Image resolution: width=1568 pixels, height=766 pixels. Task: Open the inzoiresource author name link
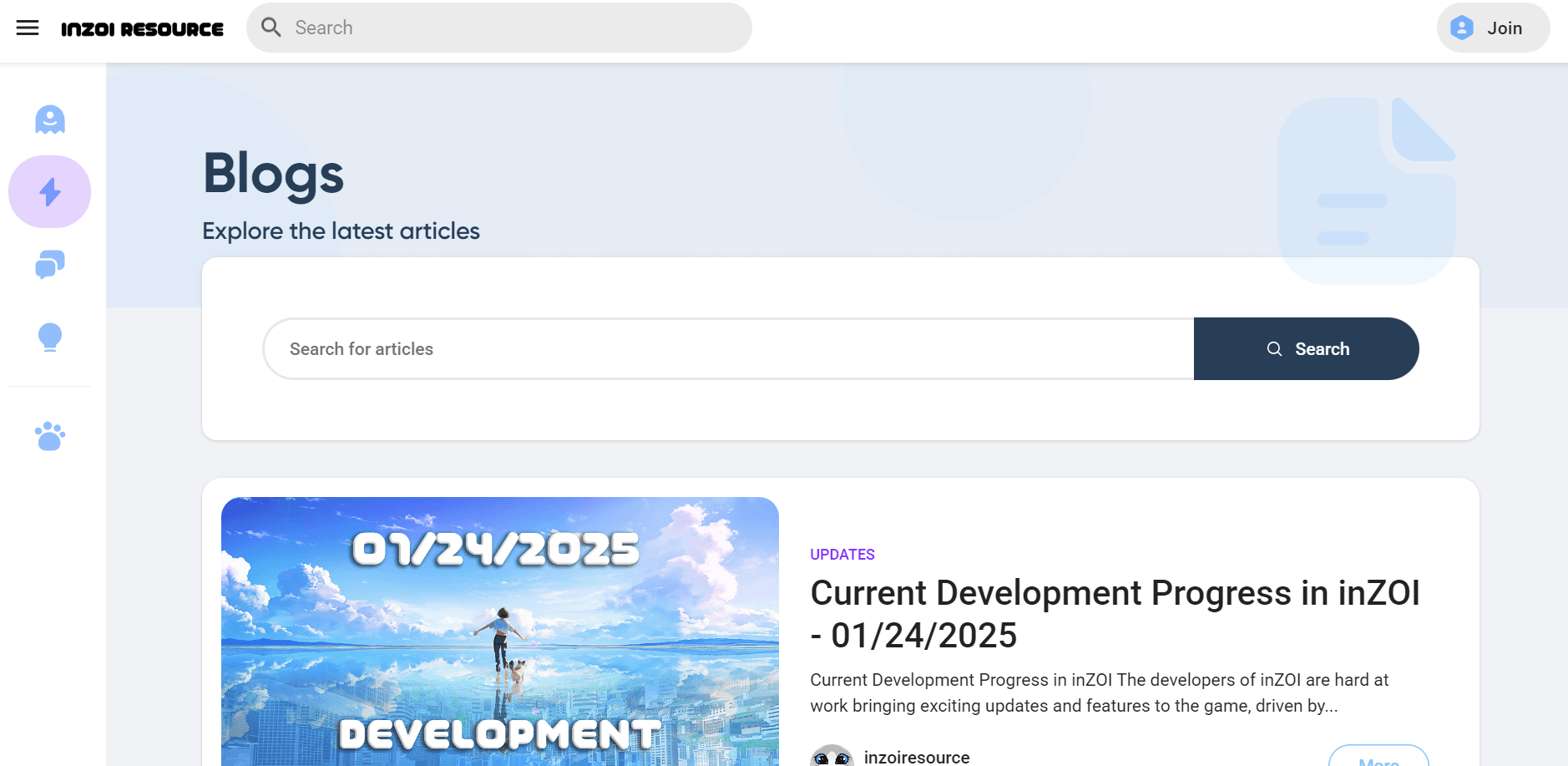[916, 757]
